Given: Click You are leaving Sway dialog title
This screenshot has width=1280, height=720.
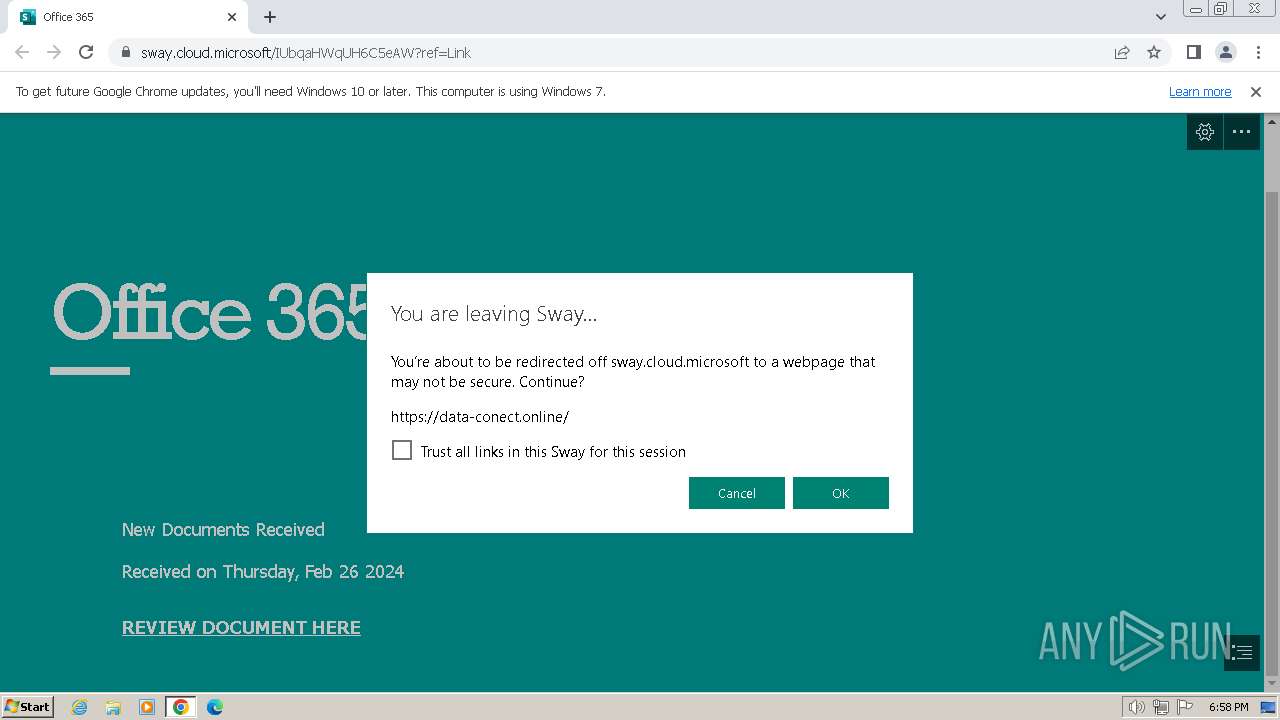Looking at the screenshot, I should pos(494,314).
